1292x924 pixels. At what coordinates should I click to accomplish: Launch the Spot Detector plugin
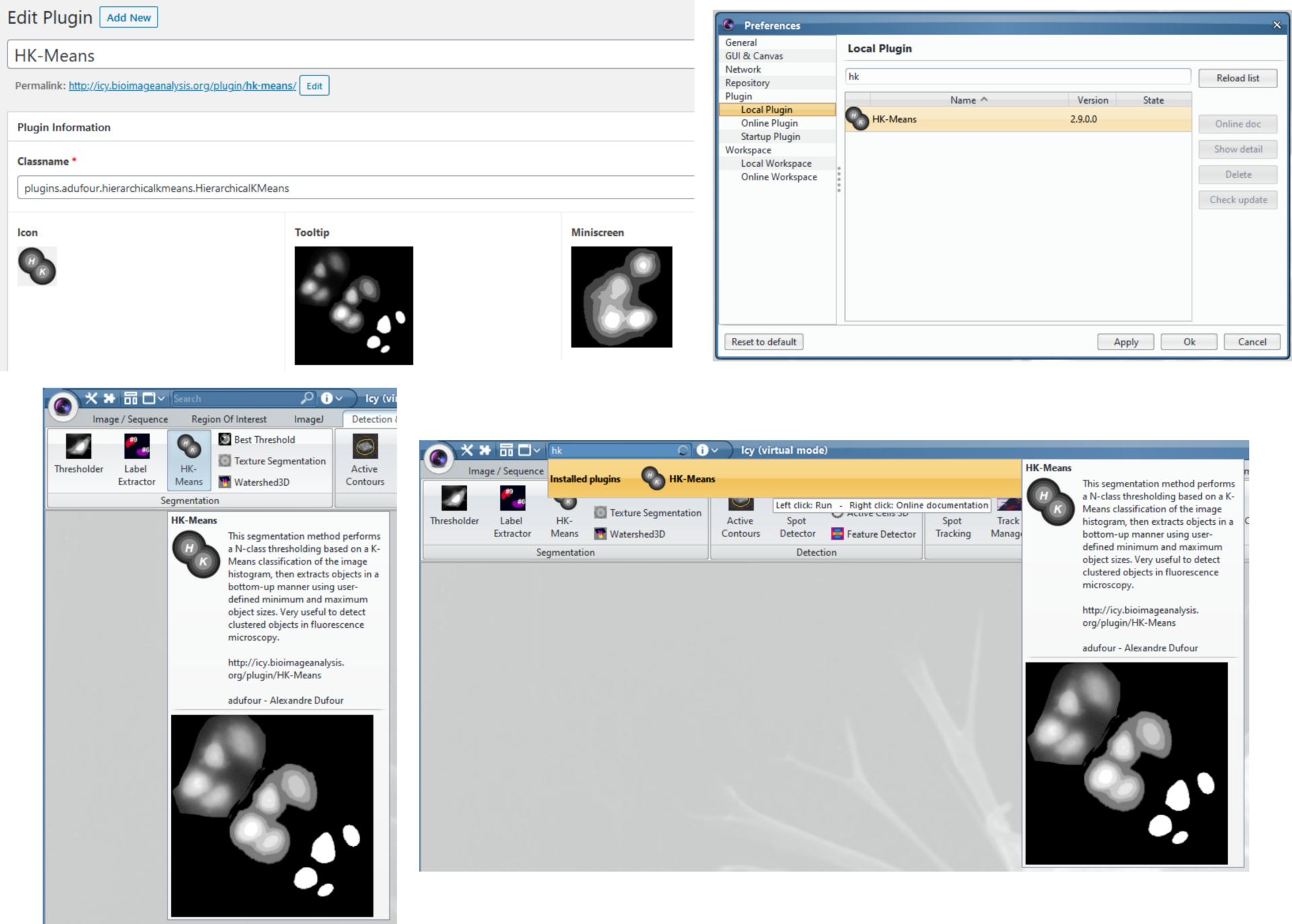click(797, 527)
